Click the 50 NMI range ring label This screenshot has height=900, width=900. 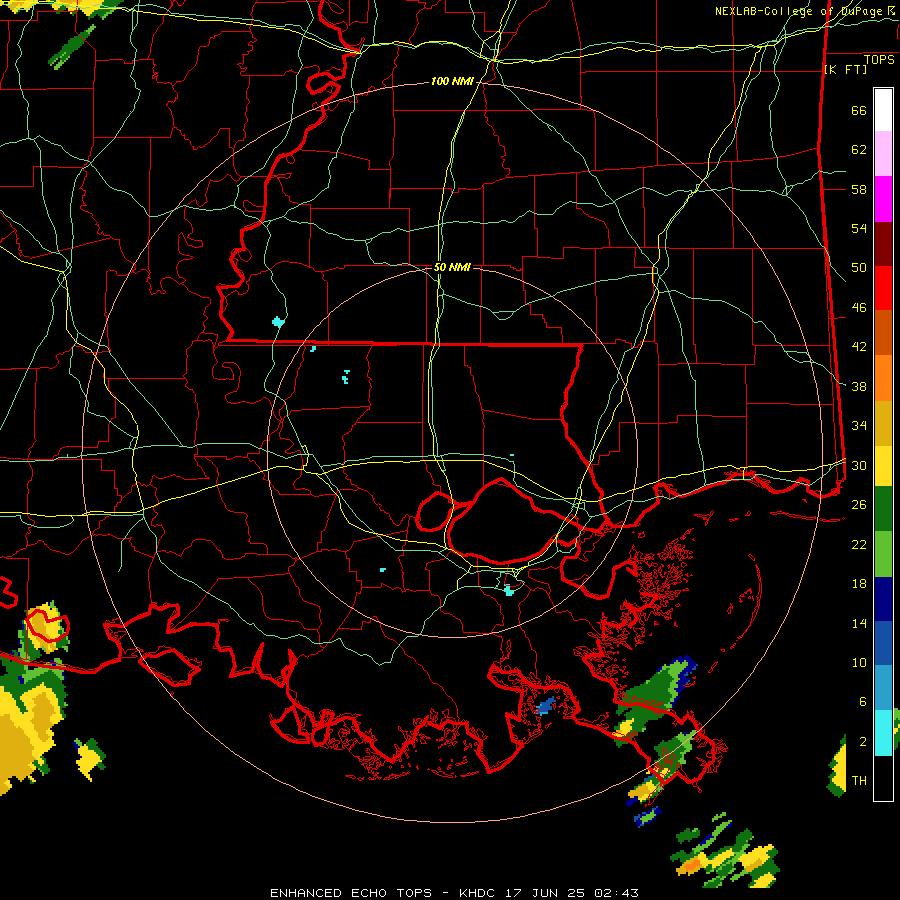click(452, 267)
